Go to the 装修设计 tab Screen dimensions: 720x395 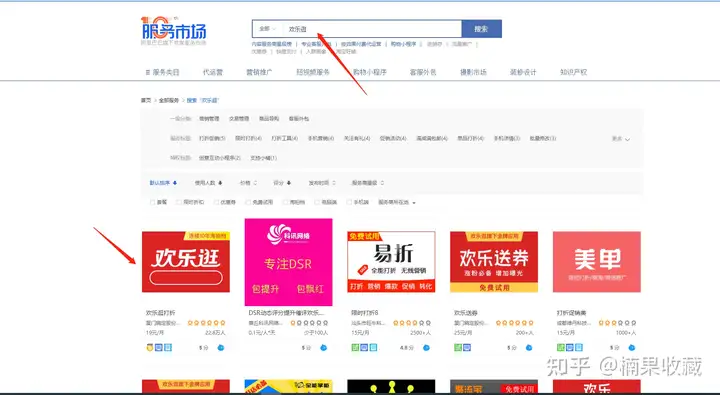click(523, 72)
